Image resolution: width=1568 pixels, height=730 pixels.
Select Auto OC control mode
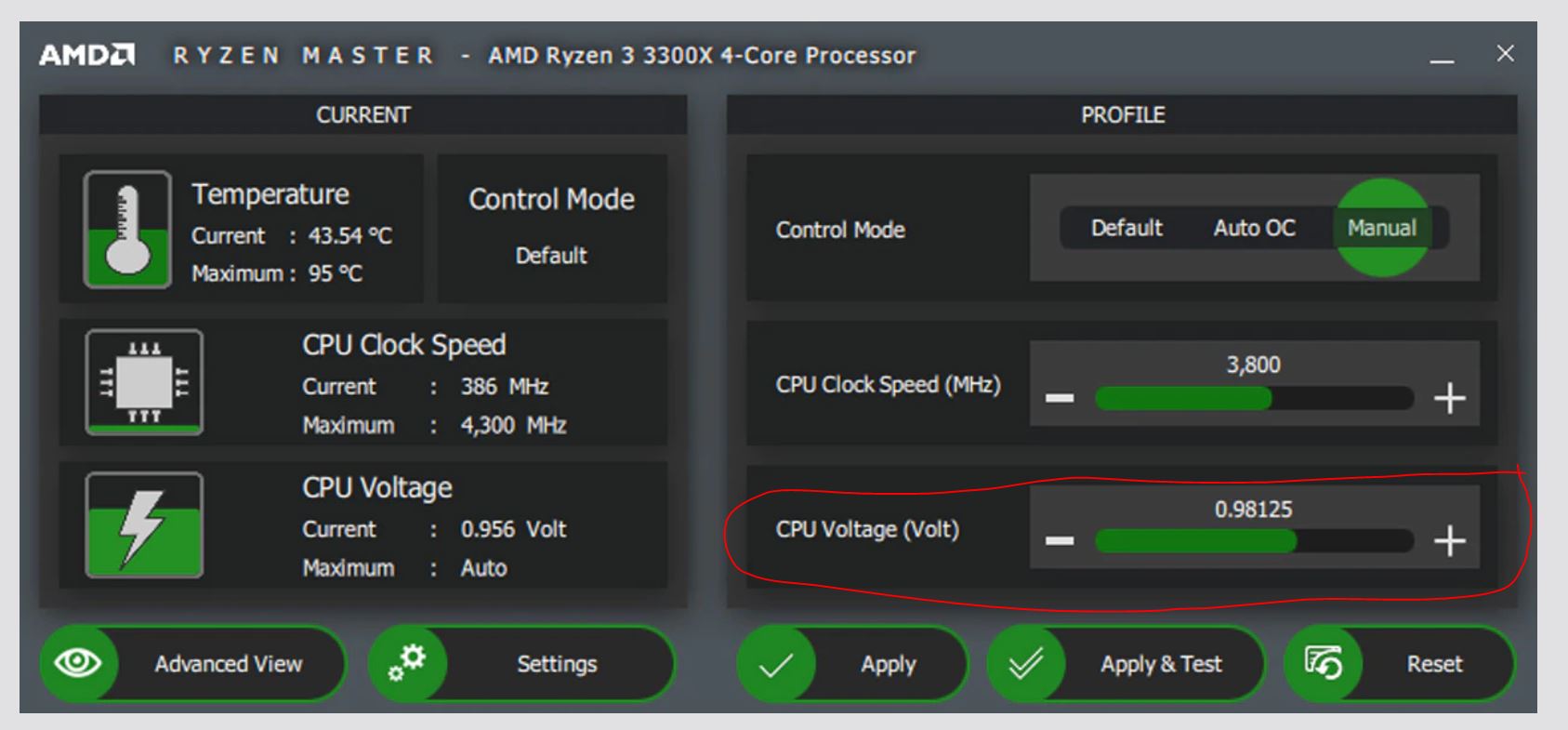[1254, 228]
